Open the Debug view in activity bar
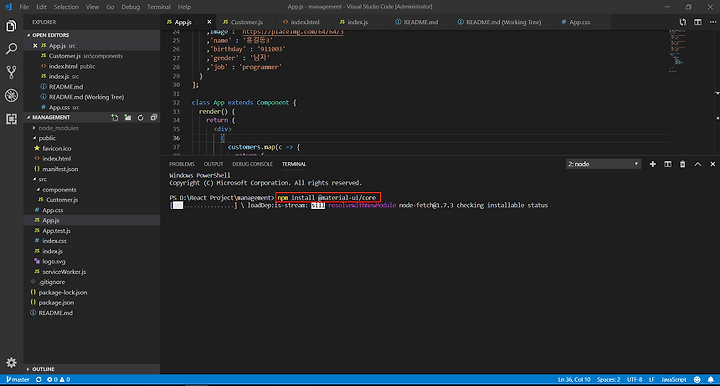Viewport: 720px width, 386px height. click(x=11, y=95)
